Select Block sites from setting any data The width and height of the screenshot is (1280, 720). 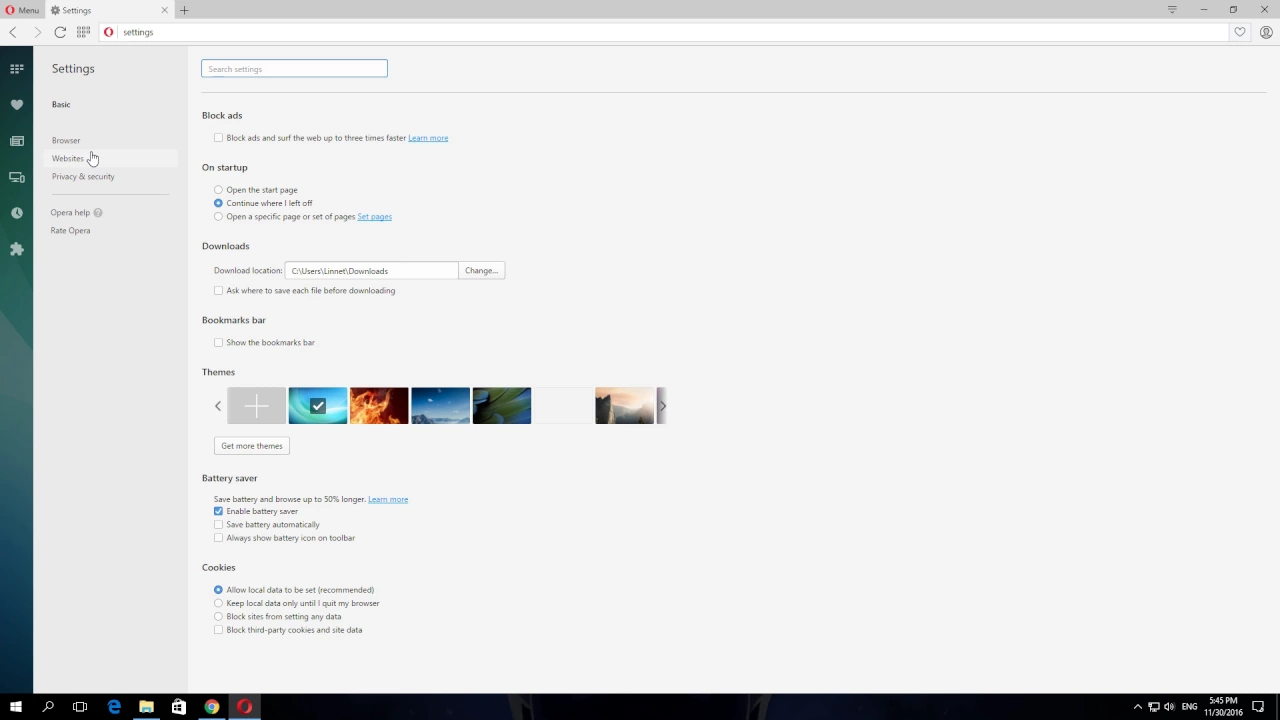pos(218,616)
